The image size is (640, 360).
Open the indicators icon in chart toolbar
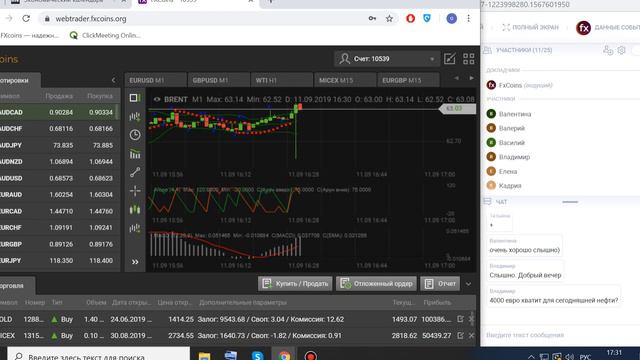click(x=135, y=154)
